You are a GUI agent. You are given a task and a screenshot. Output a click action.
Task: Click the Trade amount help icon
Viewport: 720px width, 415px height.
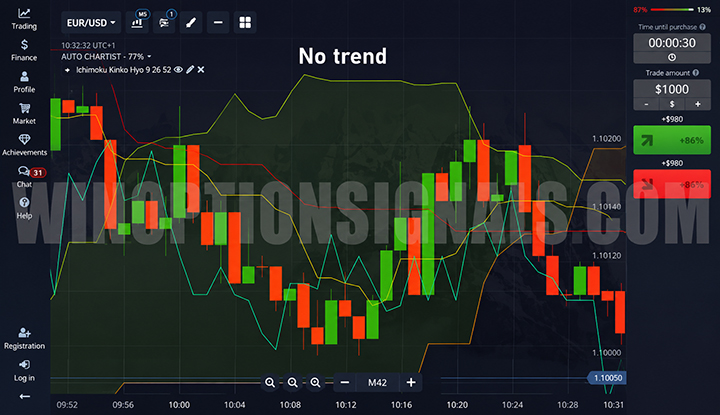click(696, 73)
